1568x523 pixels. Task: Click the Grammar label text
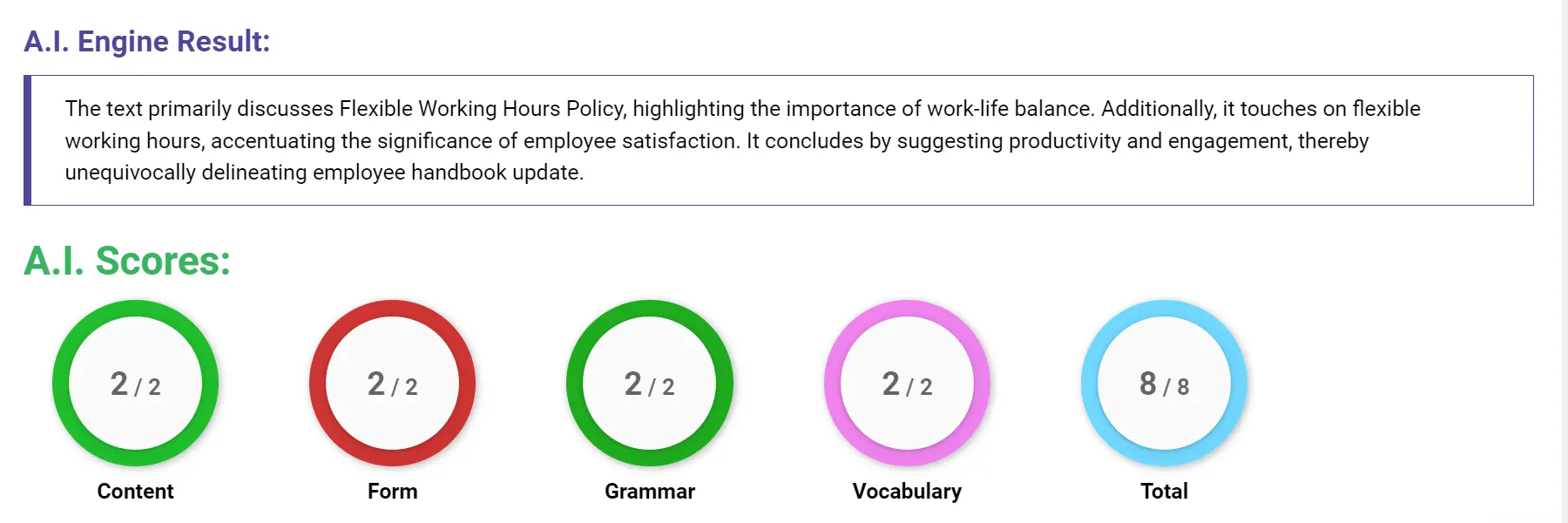(x=649, y=491)
